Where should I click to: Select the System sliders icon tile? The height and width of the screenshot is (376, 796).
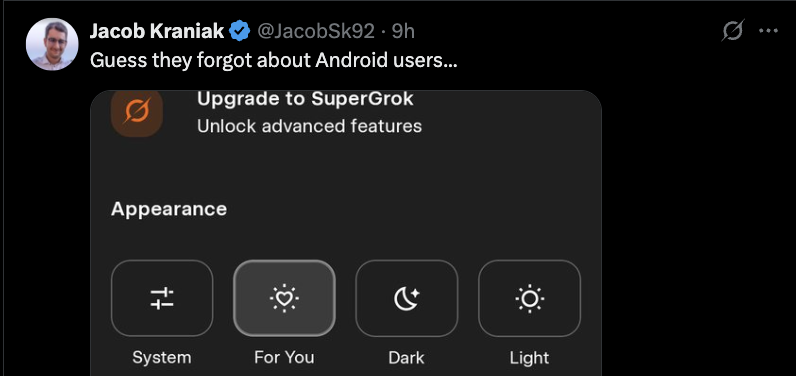click(162, 298)
